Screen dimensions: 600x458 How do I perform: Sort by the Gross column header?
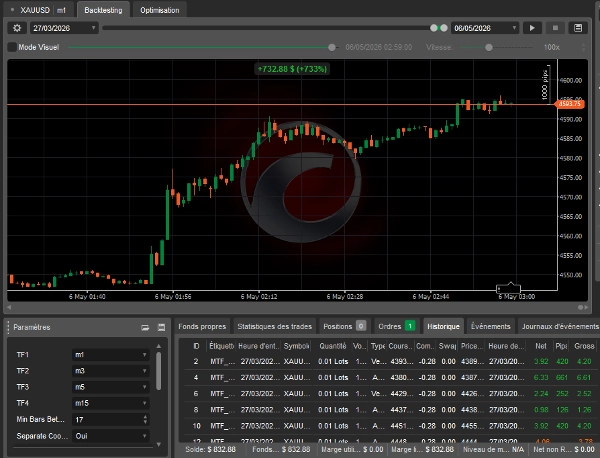click(x=584, y=346)
